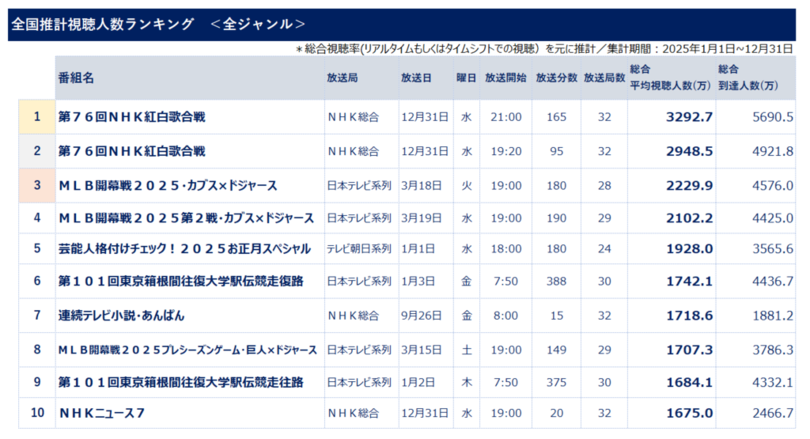The width and height of the screenshot is (810, 439).
Task: Click the 放送局 column header
Action: pyautogui.click(x=342, y=77)
